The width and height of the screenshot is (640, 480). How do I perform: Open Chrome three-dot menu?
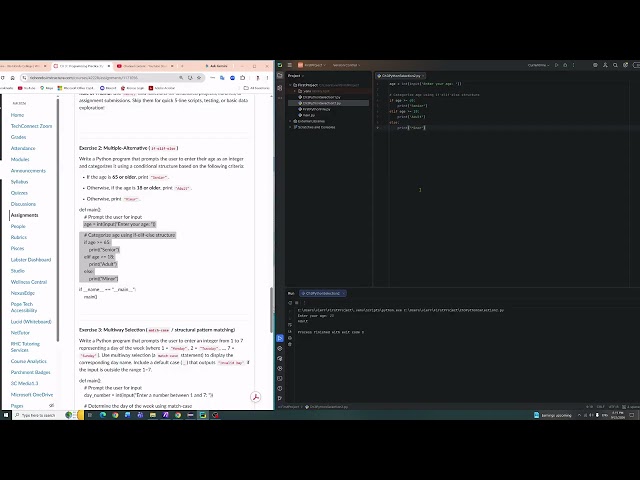click(268, 78)
